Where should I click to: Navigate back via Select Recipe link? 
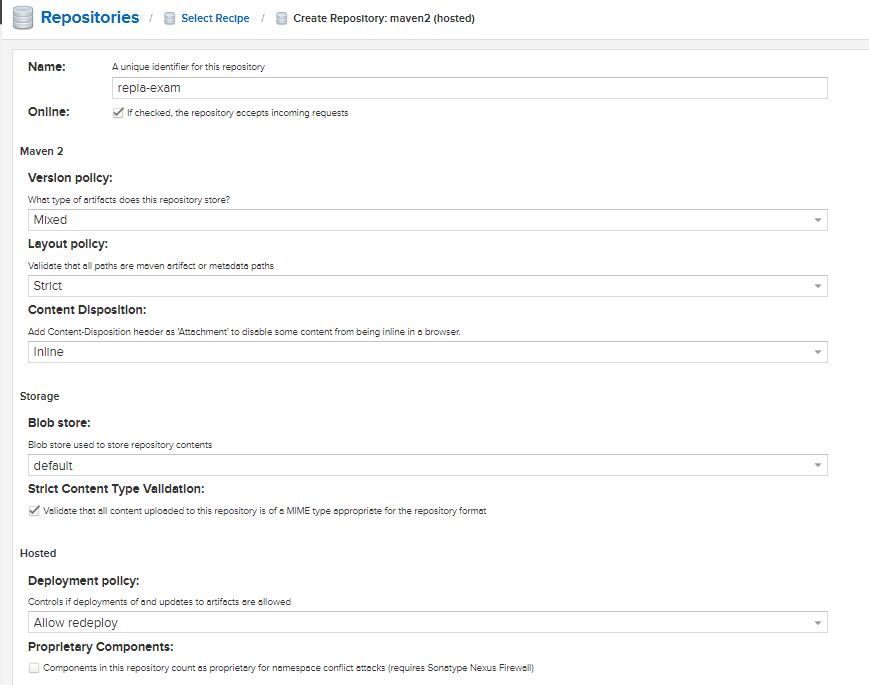pos(215,19)
